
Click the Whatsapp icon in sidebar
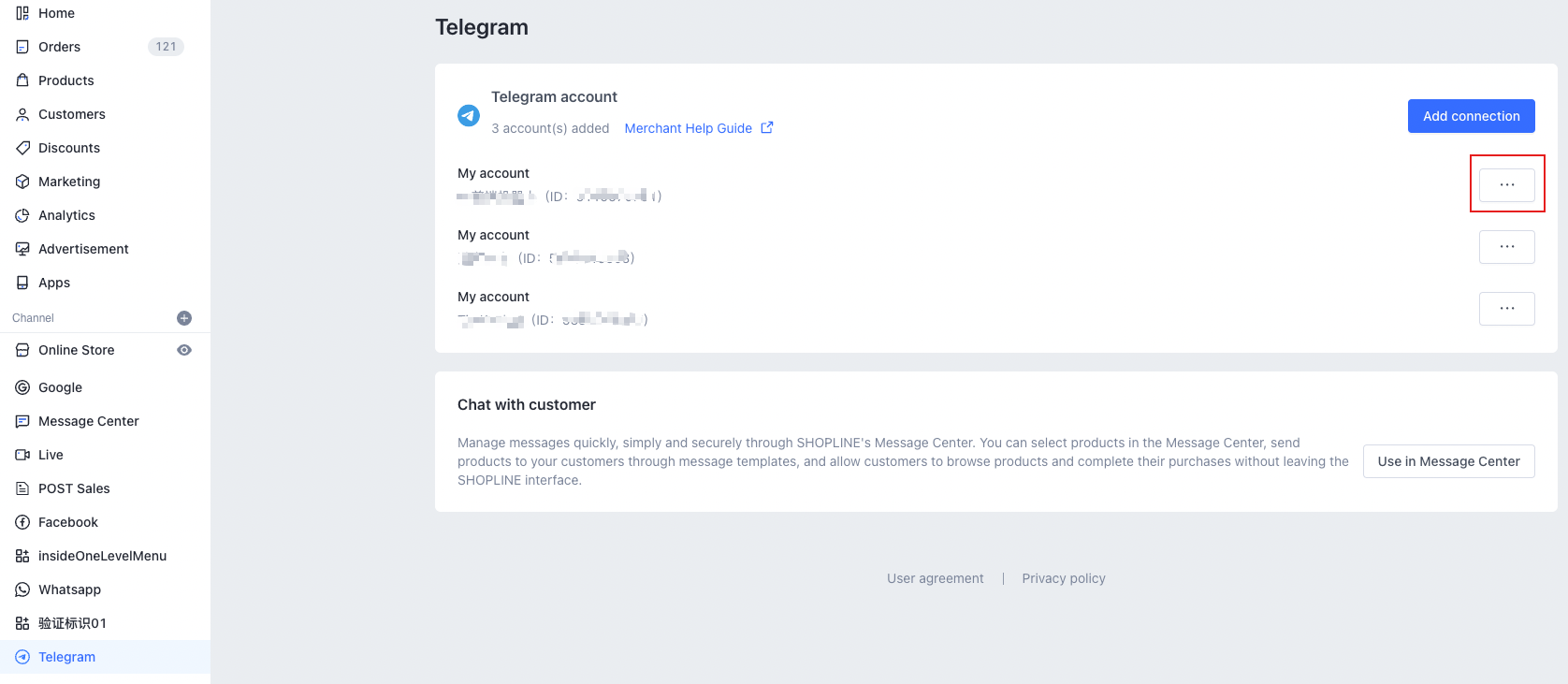click(22, 589)
